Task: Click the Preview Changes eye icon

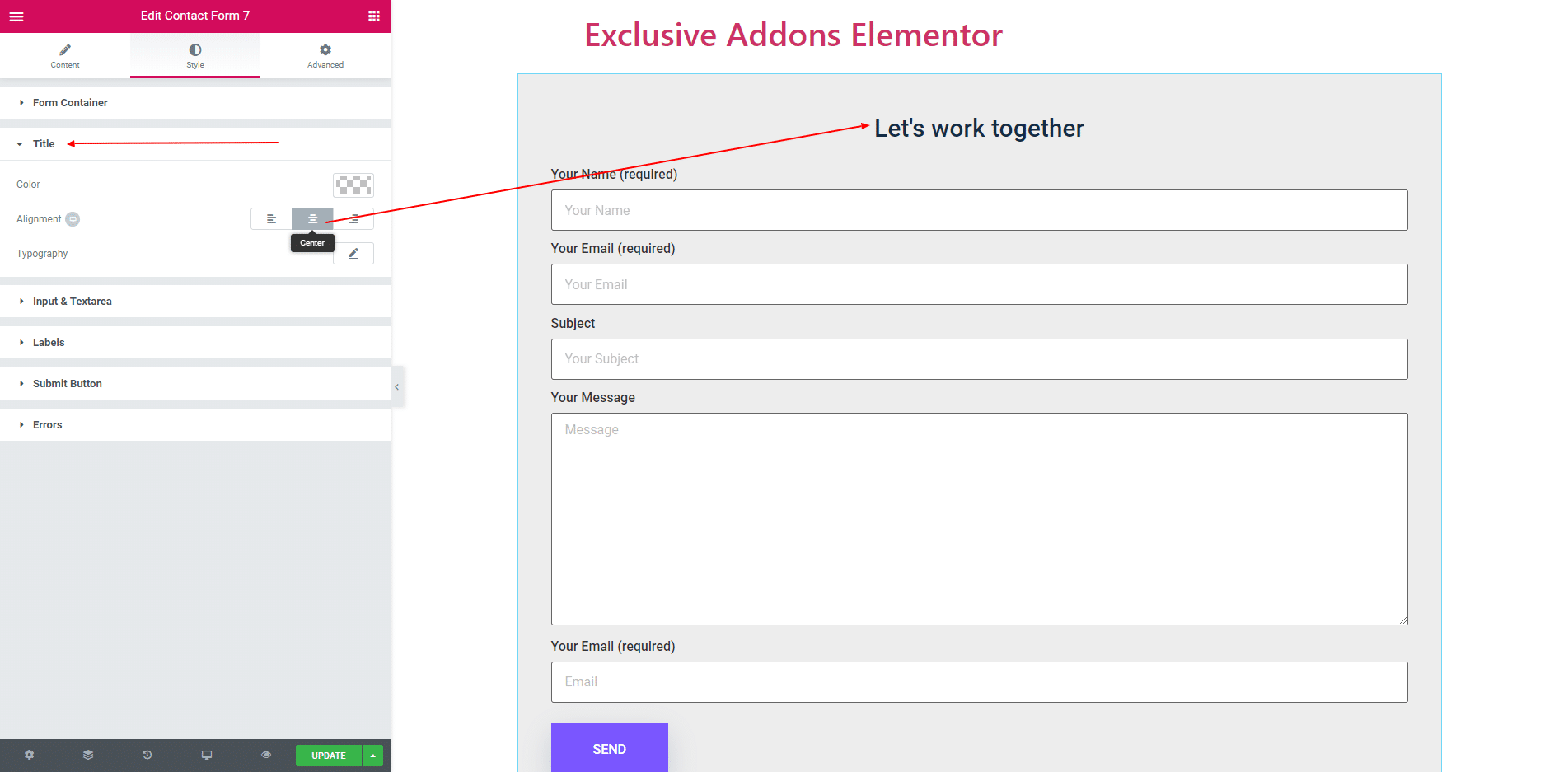Action: pos(266,755)
